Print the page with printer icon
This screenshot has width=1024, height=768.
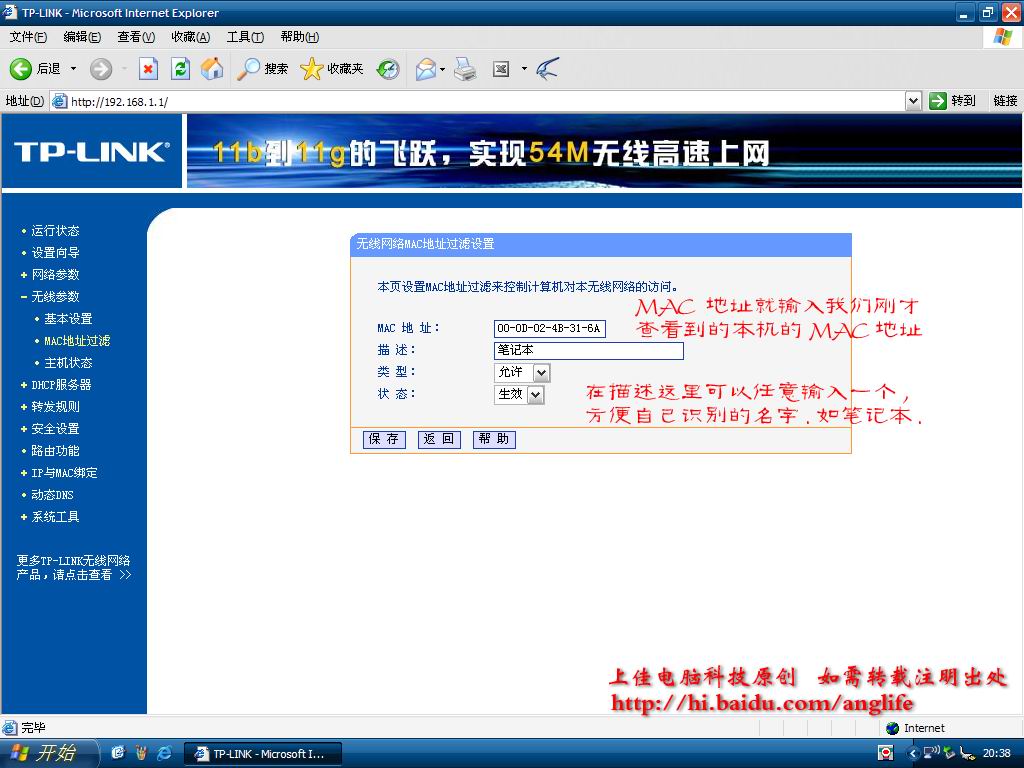(x=465, y=69)
